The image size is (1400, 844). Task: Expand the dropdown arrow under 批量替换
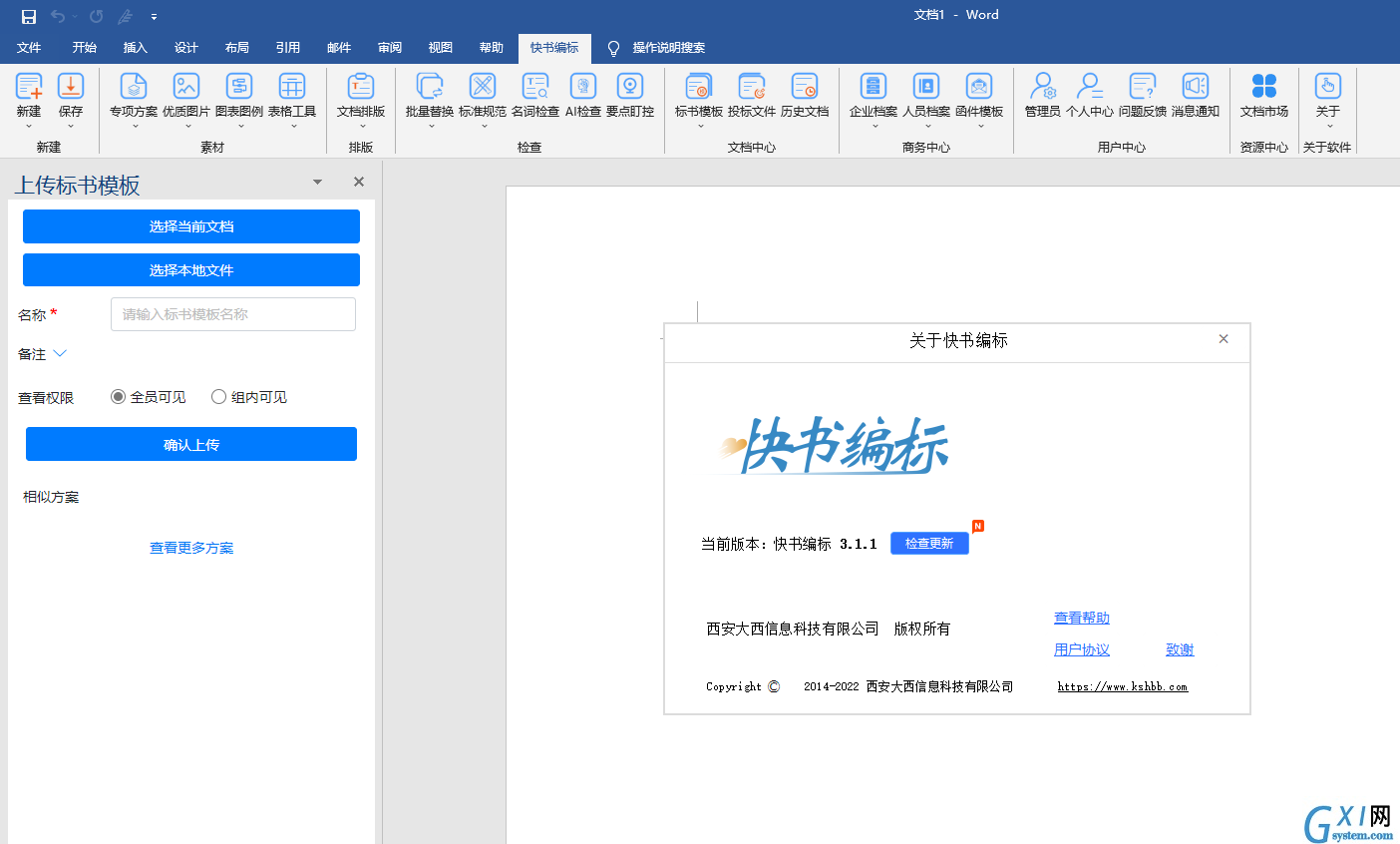(431, 127)
